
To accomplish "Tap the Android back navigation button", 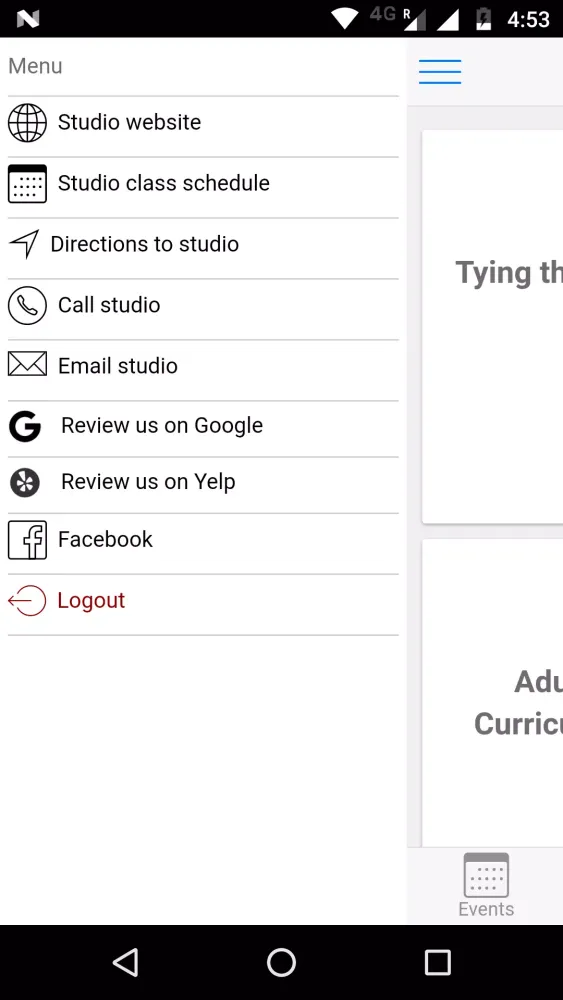I will tap(126, 962).
